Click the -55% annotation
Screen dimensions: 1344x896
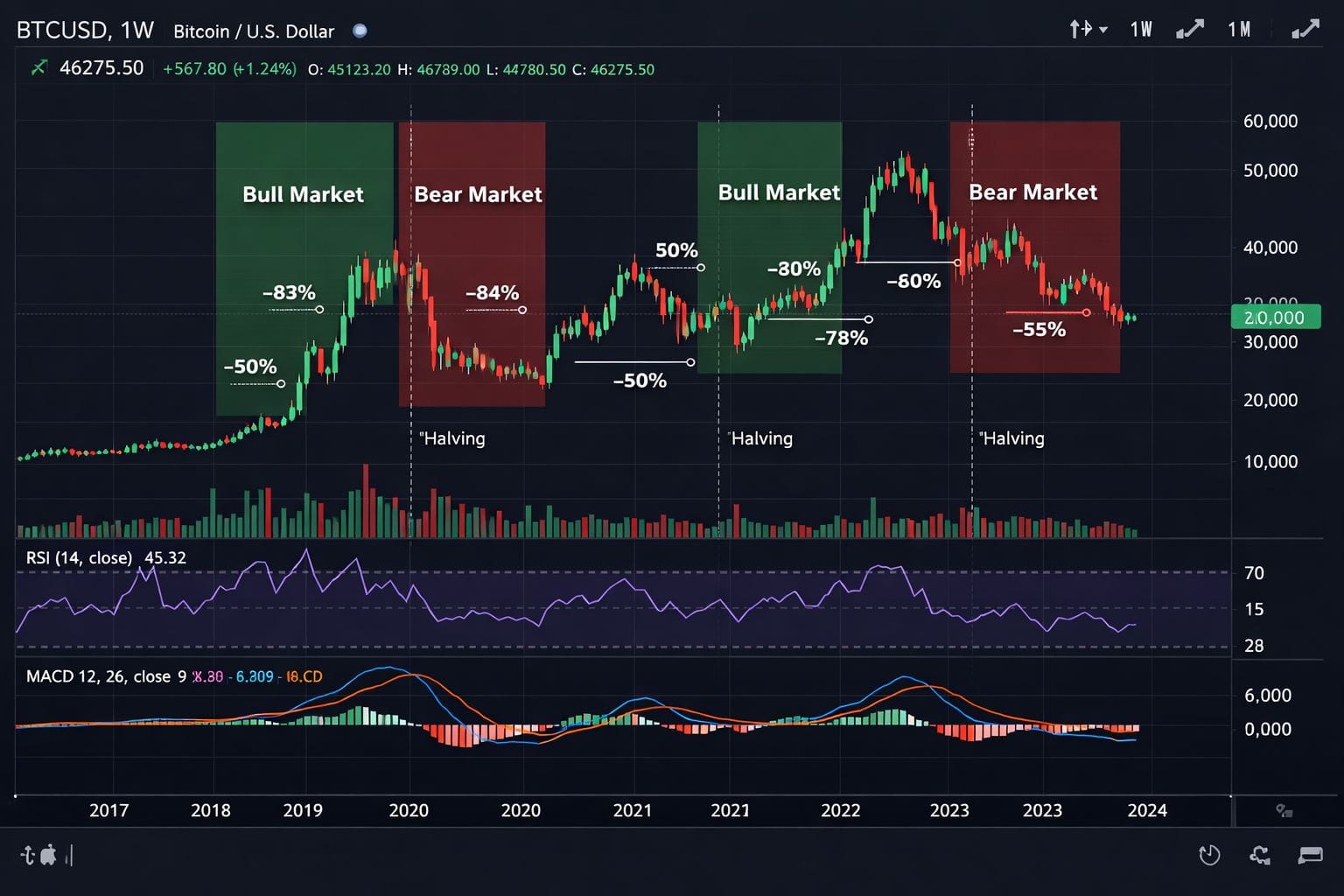coord(1039,330)
